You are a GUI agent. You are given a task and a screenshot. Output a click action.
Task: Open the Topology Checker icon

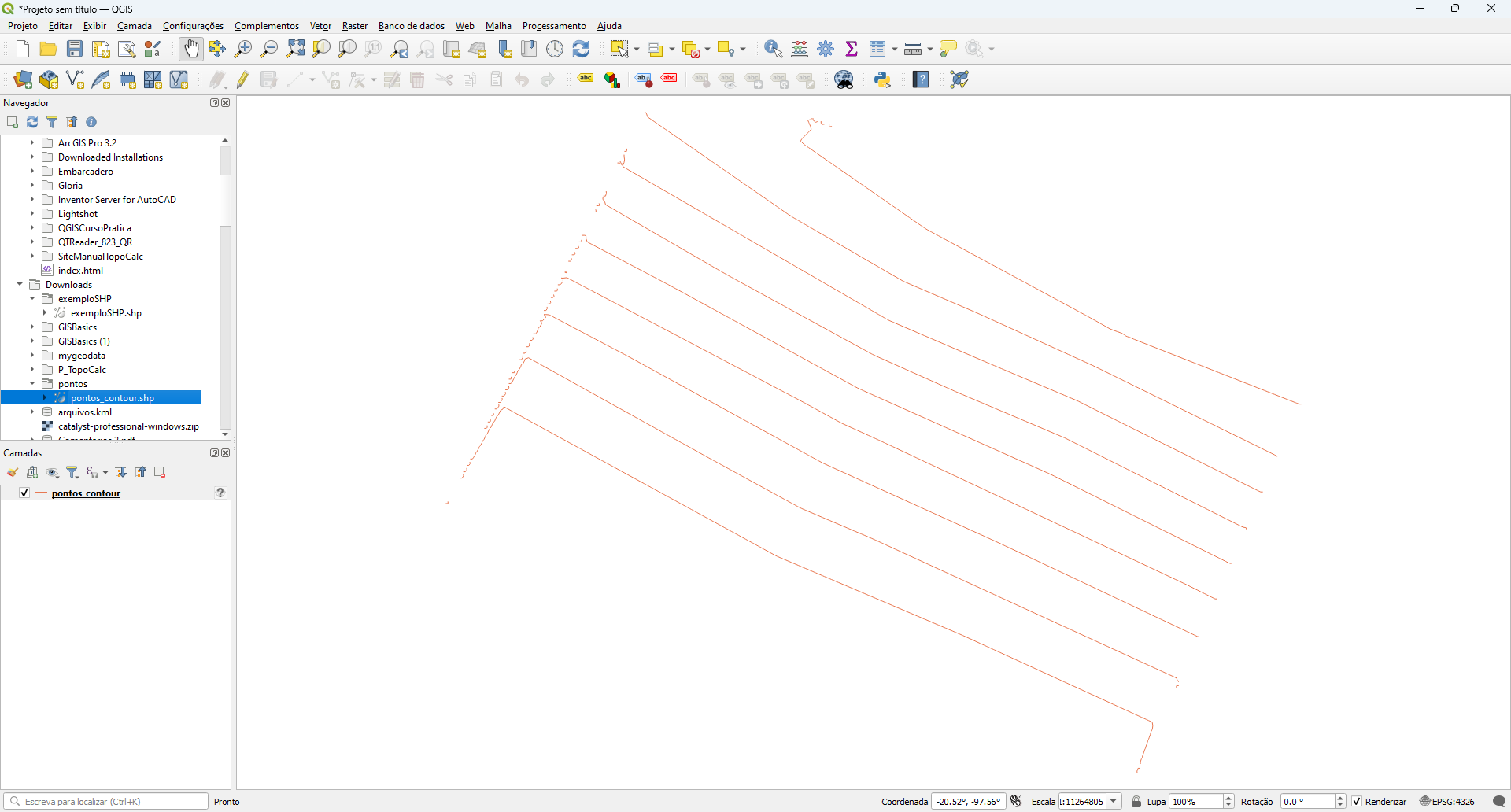tap(959, 79)
